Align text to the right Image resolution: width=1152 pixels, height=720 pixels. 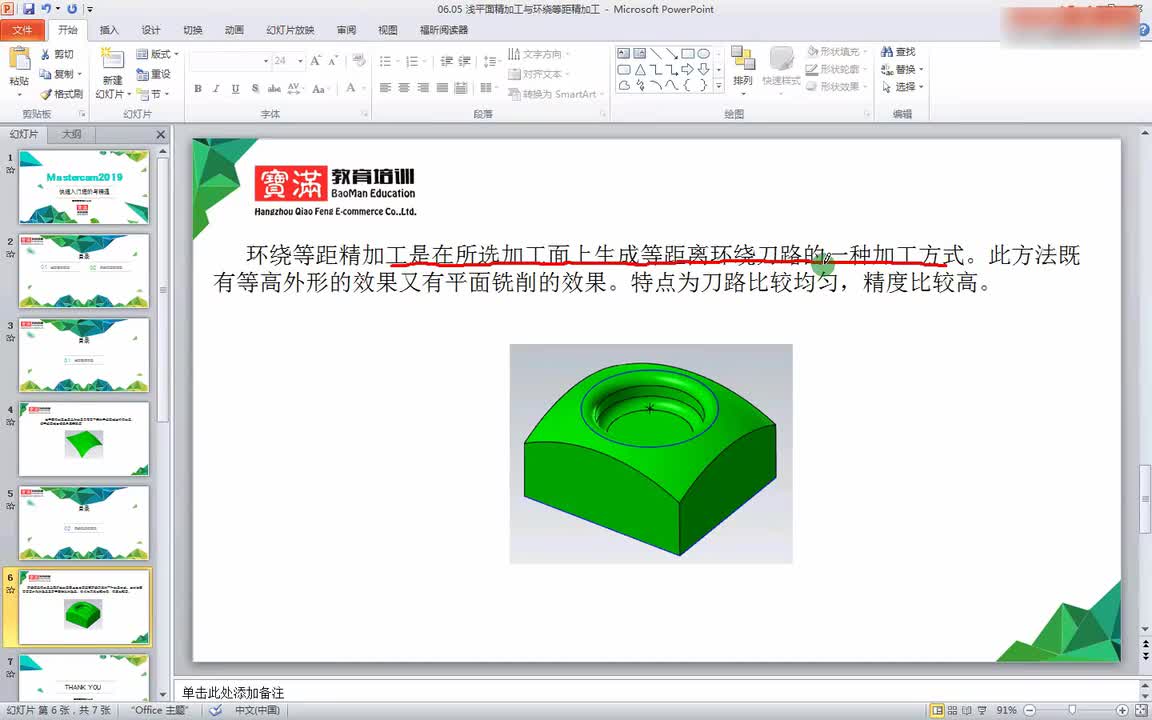423,88
